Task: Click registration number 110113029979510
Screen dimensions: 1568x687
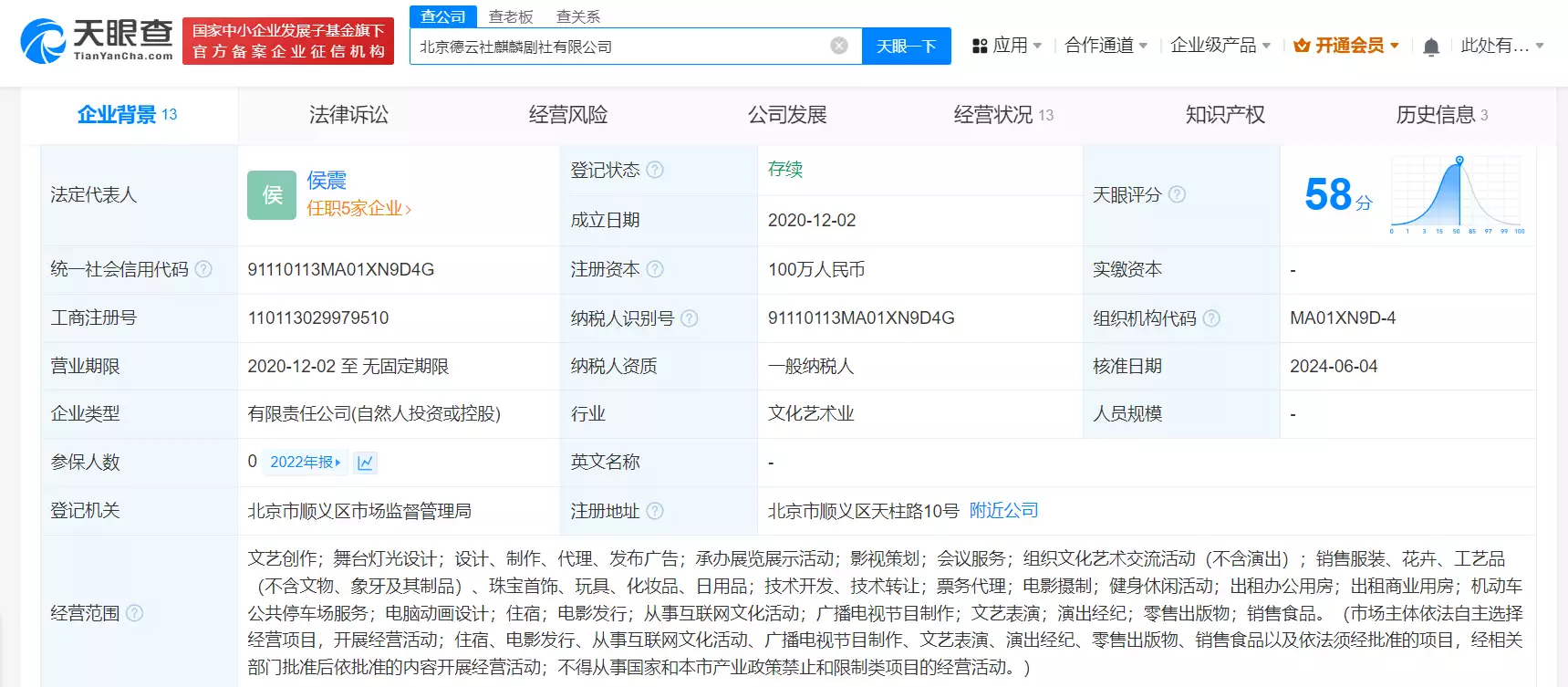Action: pyautogui.click(x=318, y=318)
